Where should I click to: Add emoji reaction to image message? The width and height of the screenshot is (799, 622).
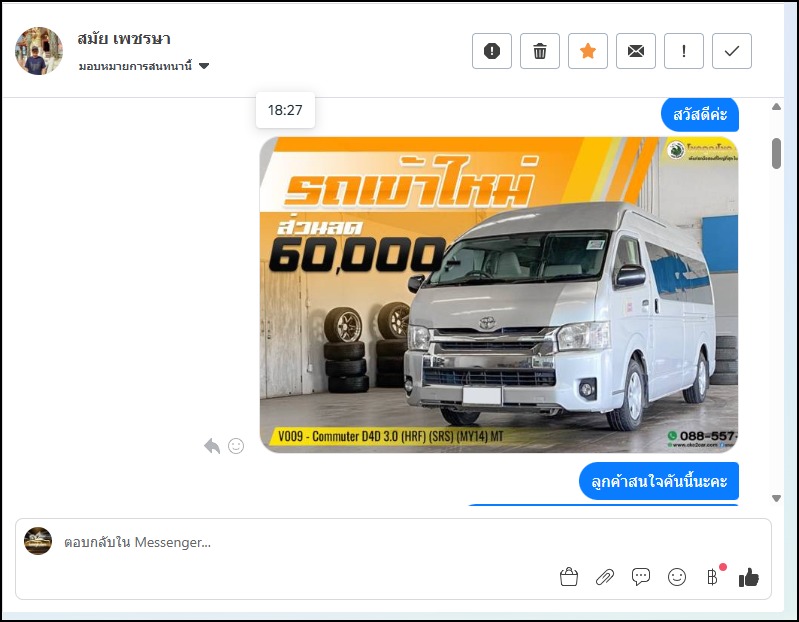point(236,446)
